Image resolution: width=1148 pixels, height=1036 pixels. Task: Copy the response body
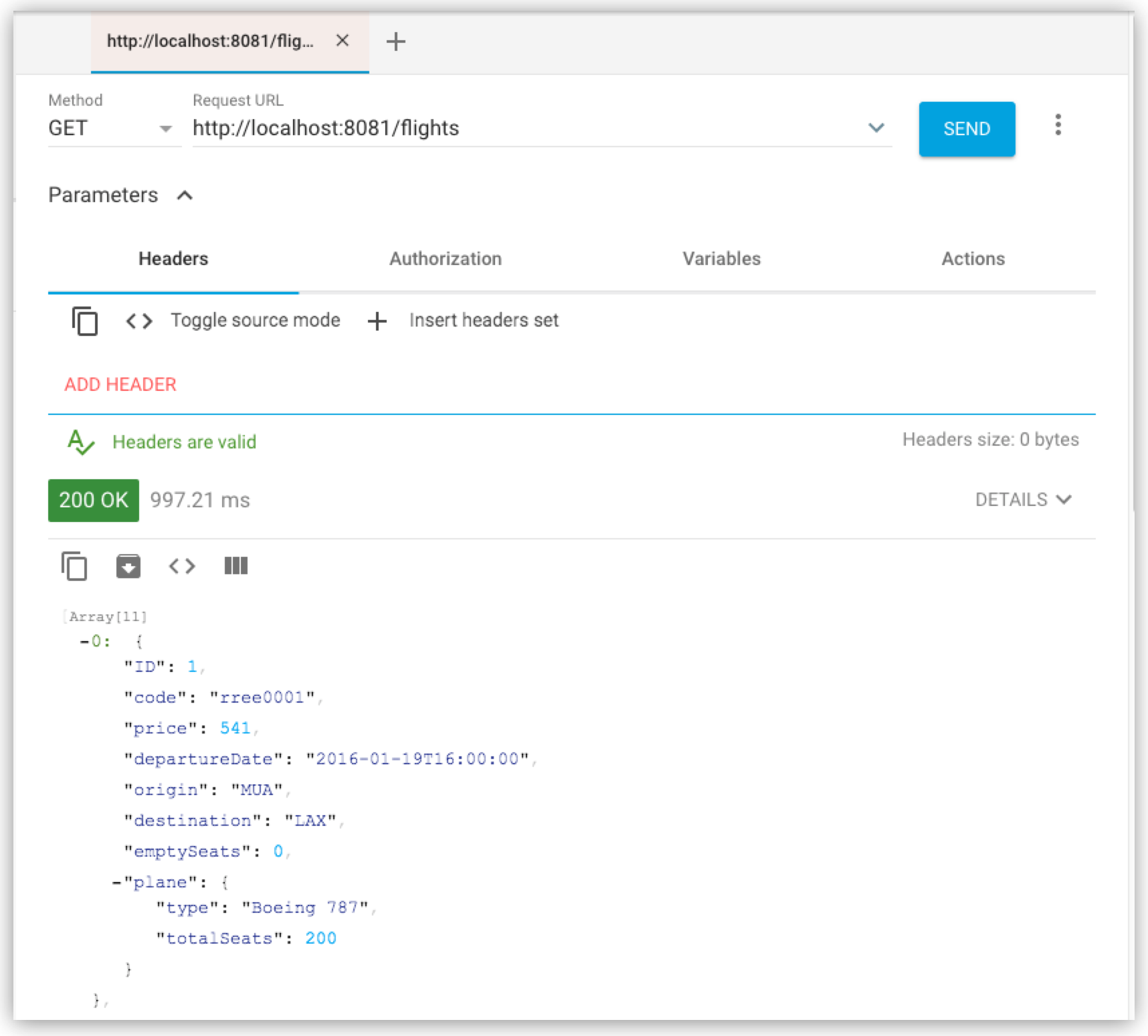pyautogui.click(x=74, y=566)
